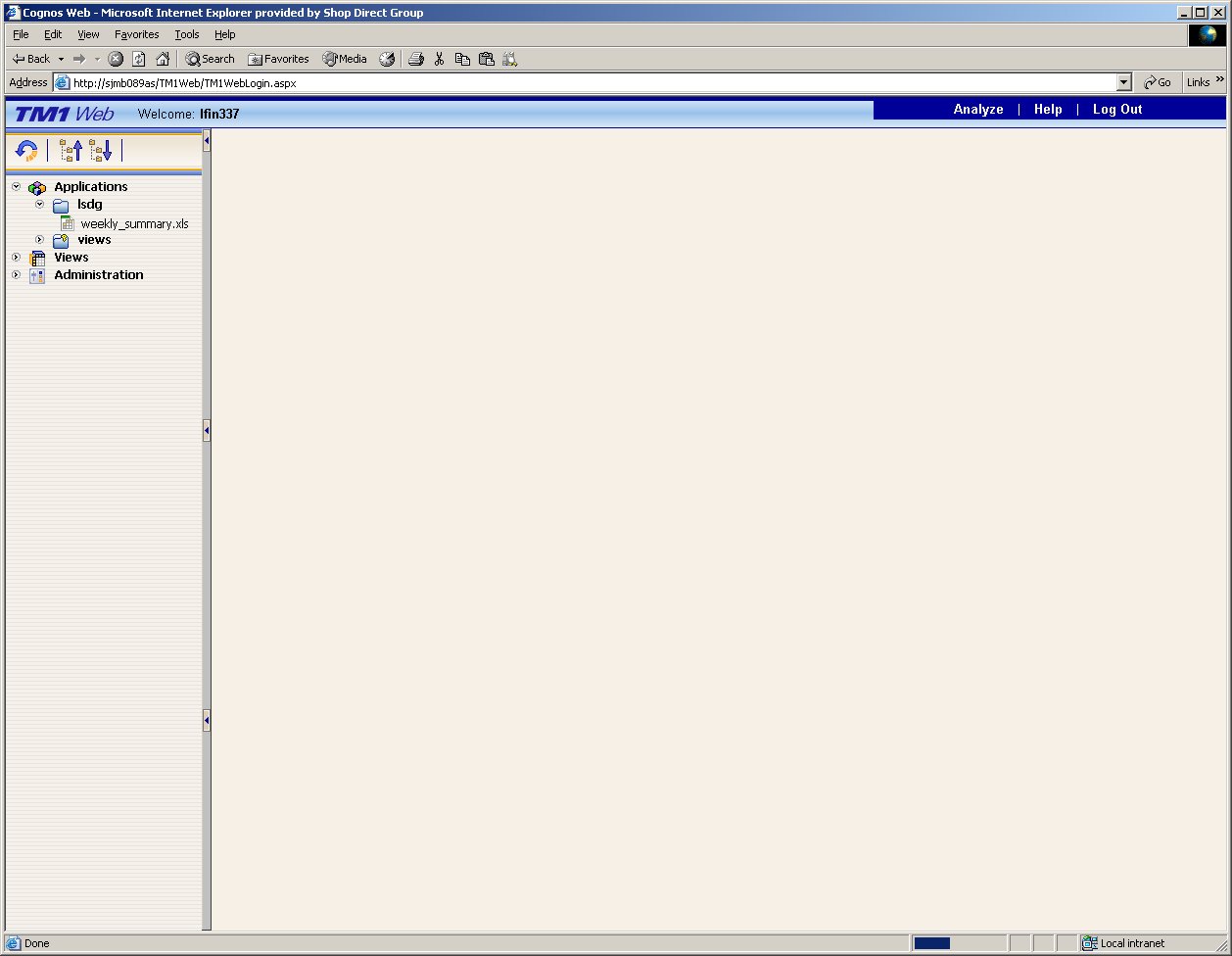Expand the Administration tree node
Screen dimensions: 1232x956
coord(15,275)
